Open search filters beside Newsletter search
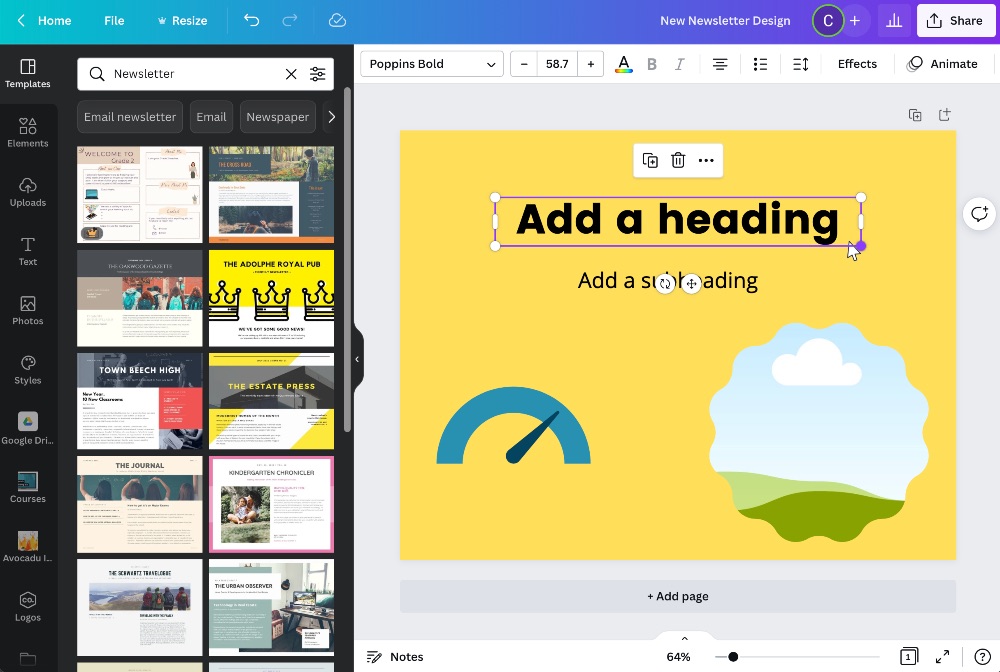The height and width of the screenshot is (672, 1000). pyautogui.click(x=318, y=73)
